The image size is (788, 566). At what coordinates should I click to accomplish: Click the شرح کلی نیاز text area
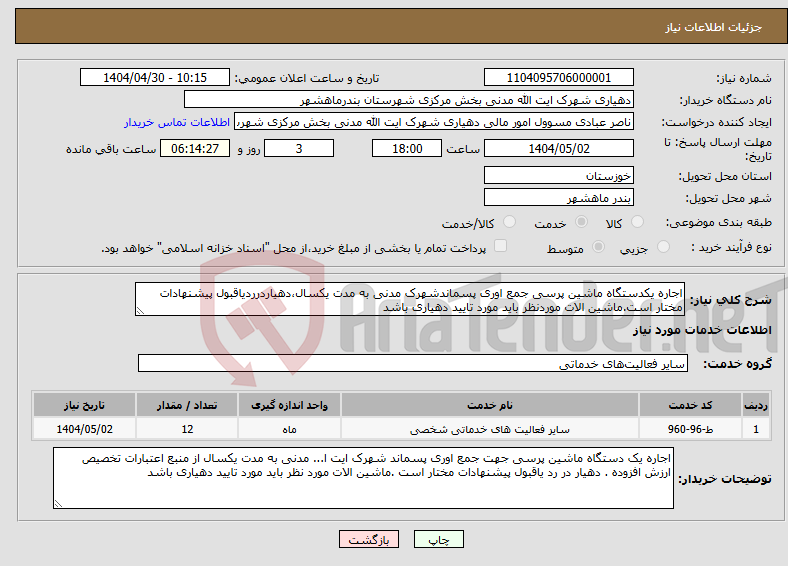click(410, 299)
